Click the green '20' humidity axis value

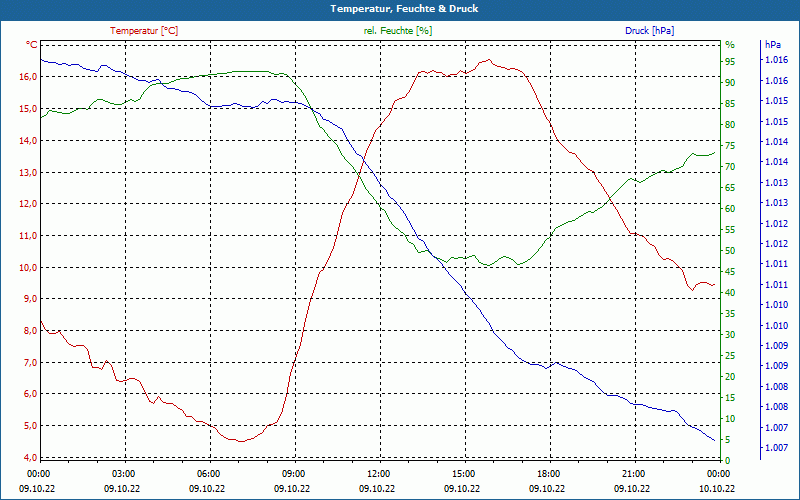point(730,377)
